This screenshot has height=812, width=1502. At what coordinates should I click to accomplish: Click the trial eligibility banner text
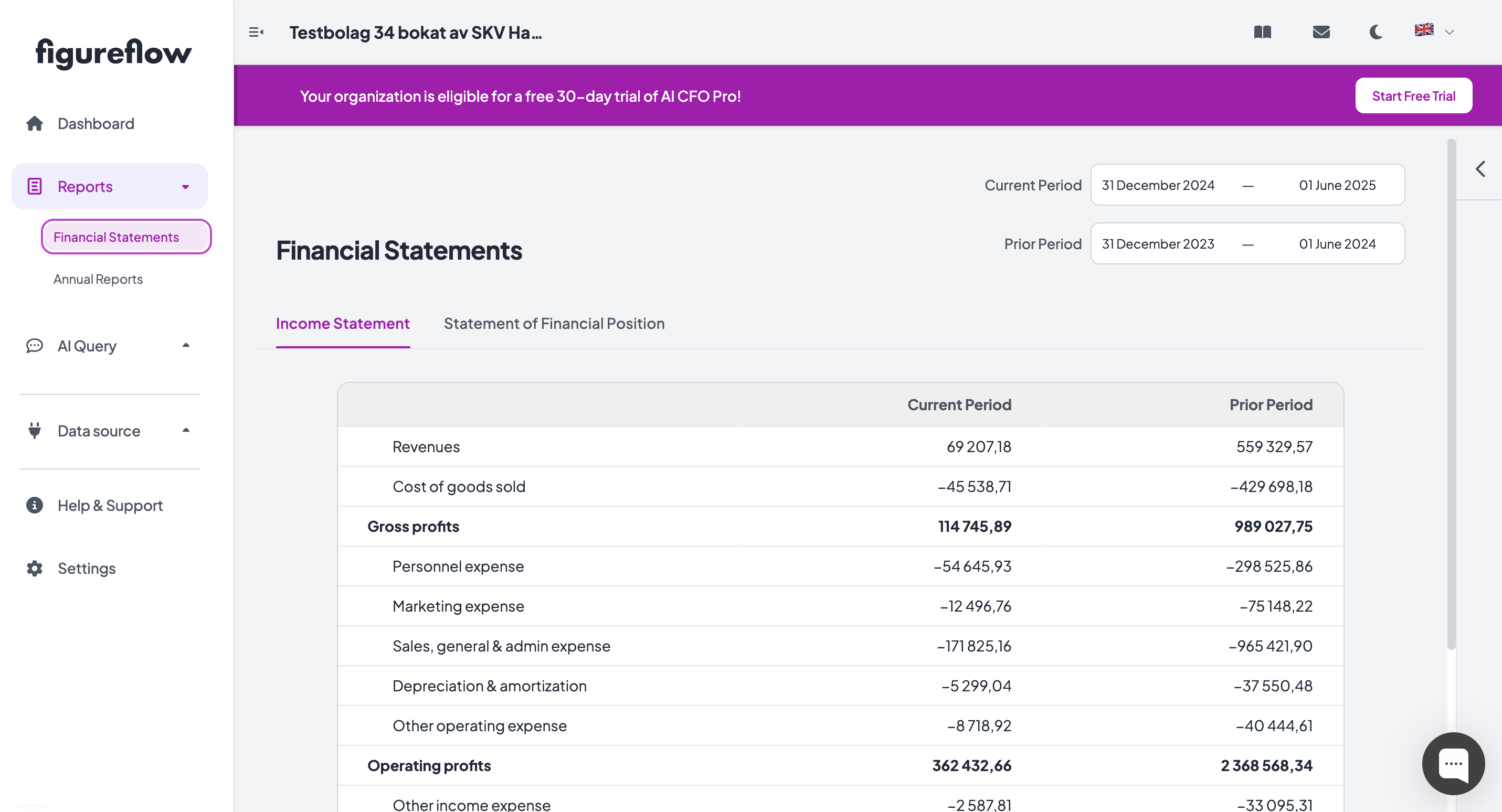click(520, 96)
